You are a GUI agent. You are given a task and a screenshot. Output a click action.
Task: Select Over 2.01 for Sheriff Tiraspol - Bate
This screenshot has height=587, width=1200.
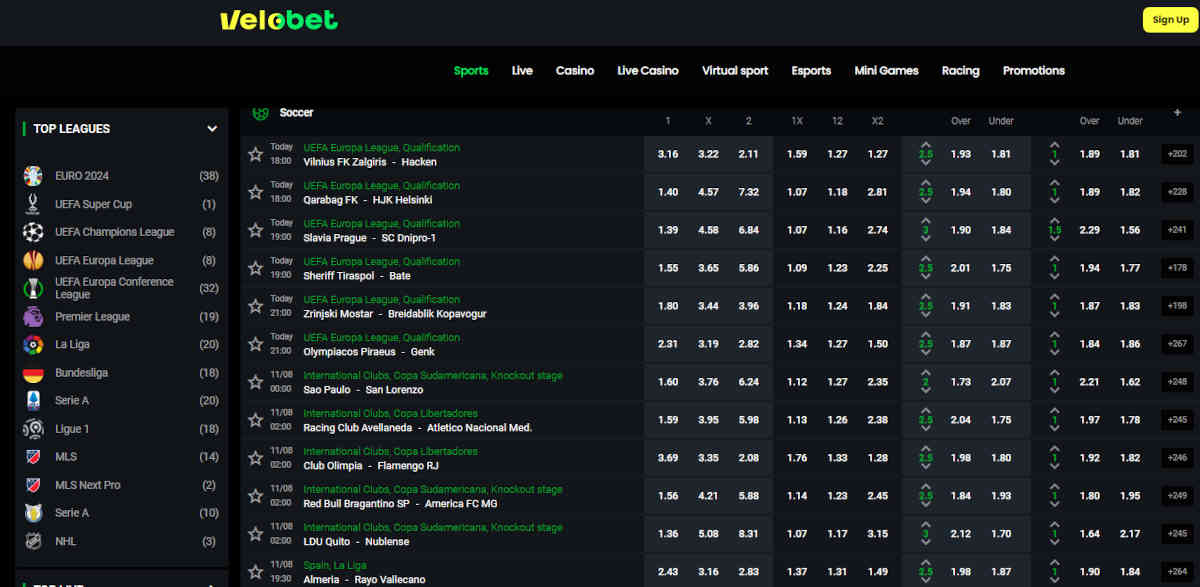tap(960, 268)
